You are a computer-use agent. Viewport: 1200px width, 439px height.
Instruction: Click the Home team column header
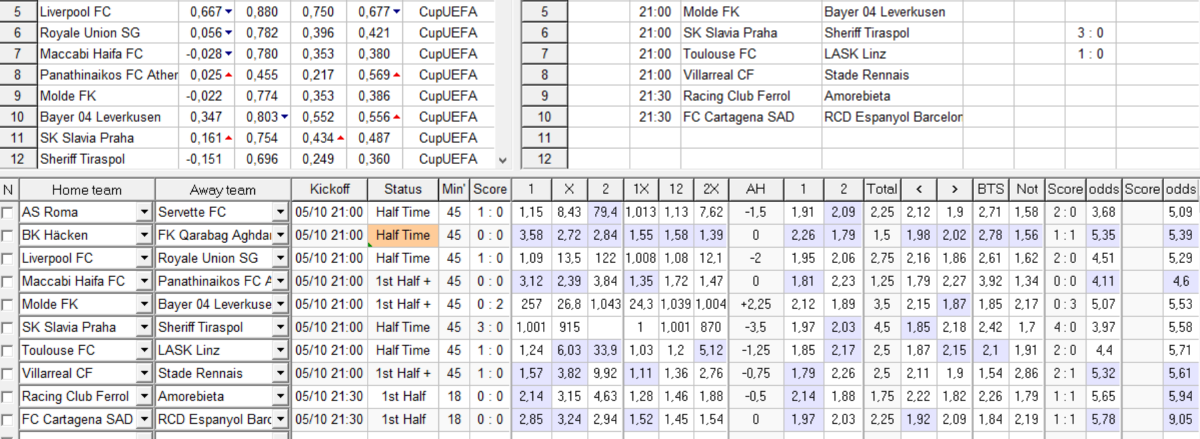click(x=85, y=190)
